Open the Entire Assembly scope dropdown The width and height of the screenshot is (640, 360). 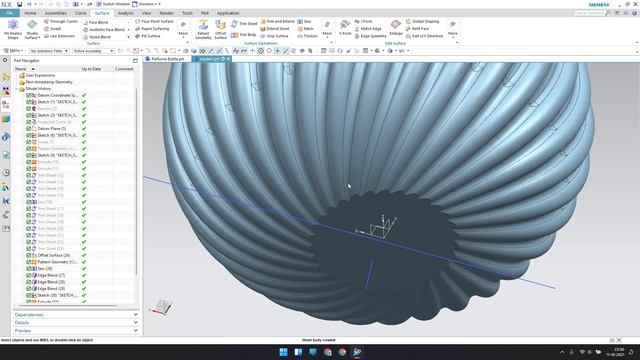(x=93, y=51)
